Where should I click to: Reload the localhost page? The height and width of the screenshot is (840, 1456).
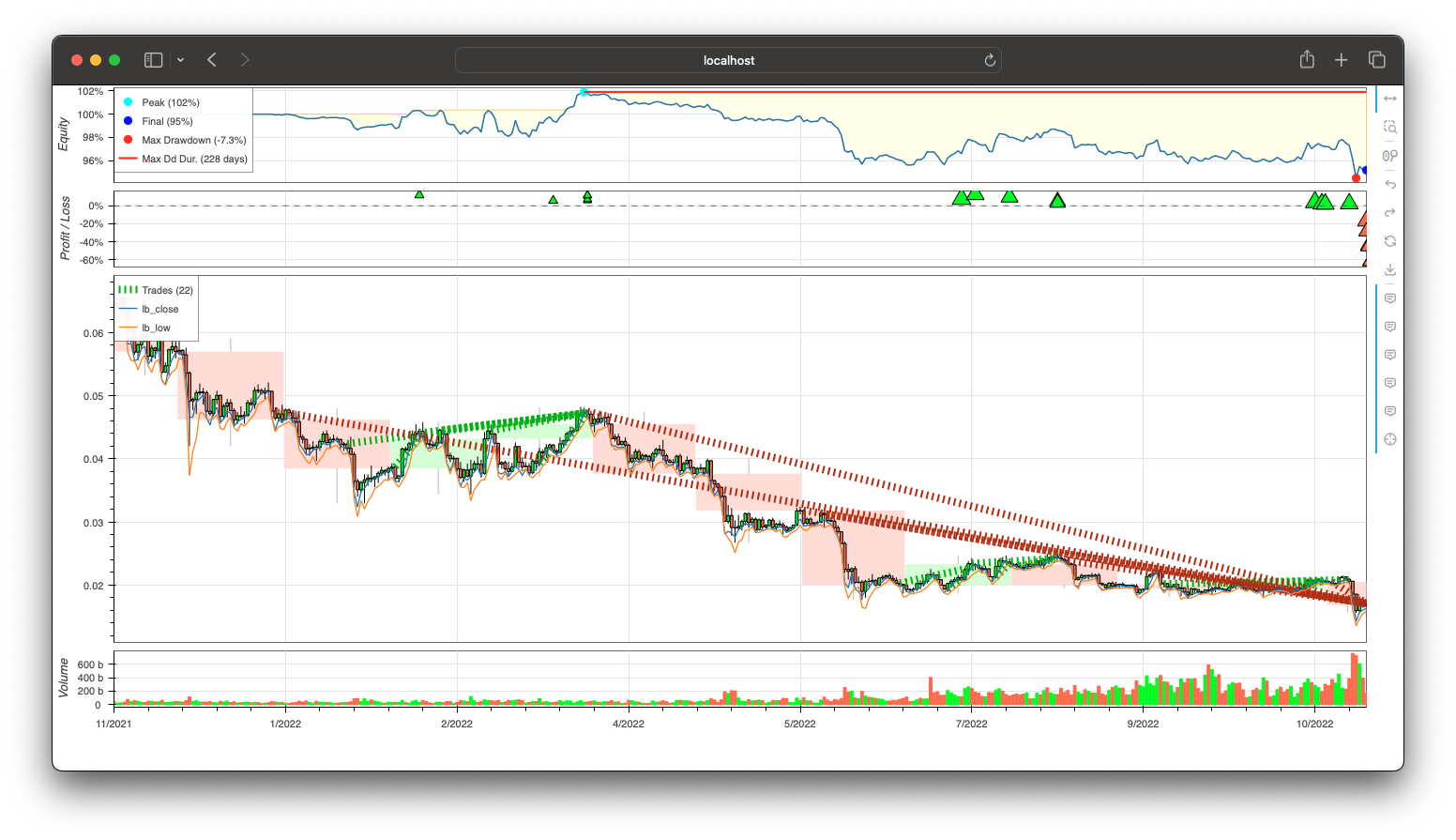(990, 60)
